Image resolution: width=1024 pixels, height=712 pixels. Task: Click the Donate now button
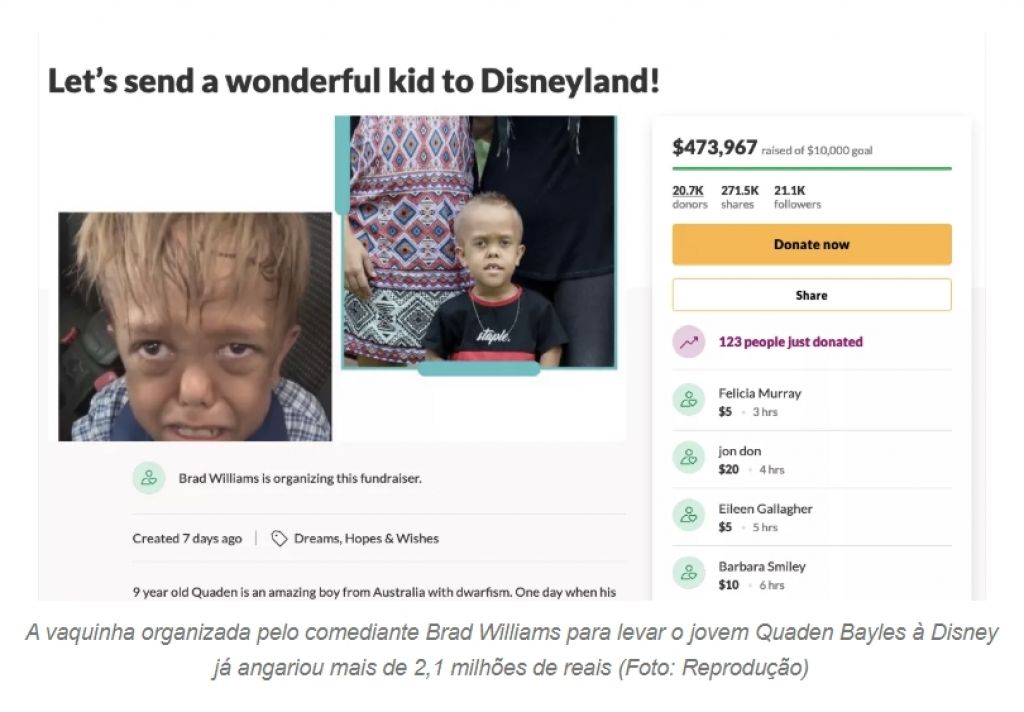point(812,244)
